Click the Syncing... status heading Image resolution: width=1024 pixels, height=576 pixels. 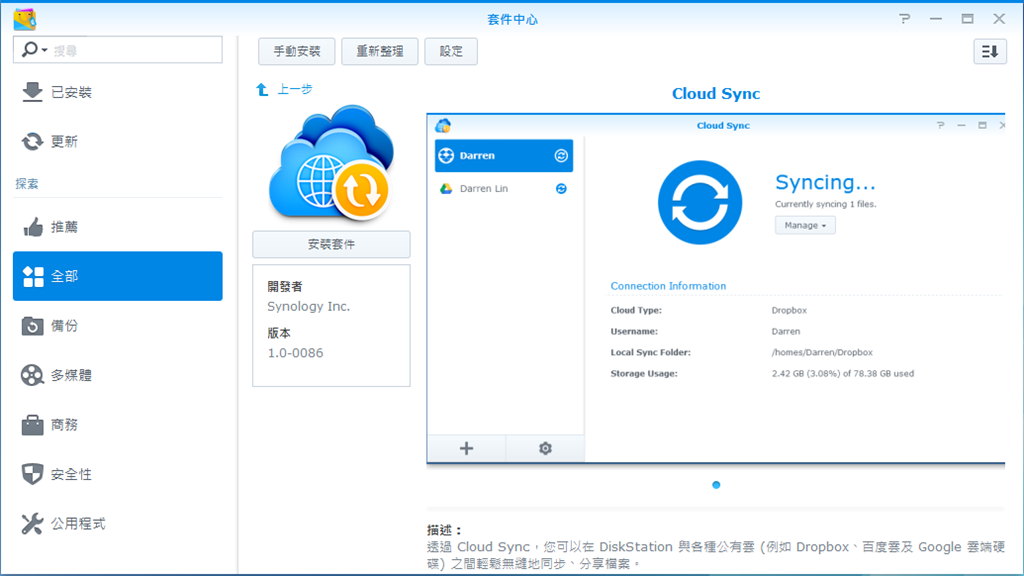pos(825,182)
